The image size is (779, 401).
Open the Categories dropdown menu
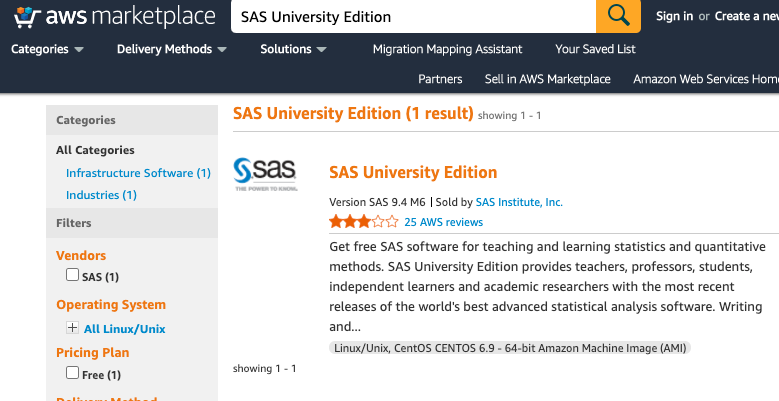(x=47, y=49)
